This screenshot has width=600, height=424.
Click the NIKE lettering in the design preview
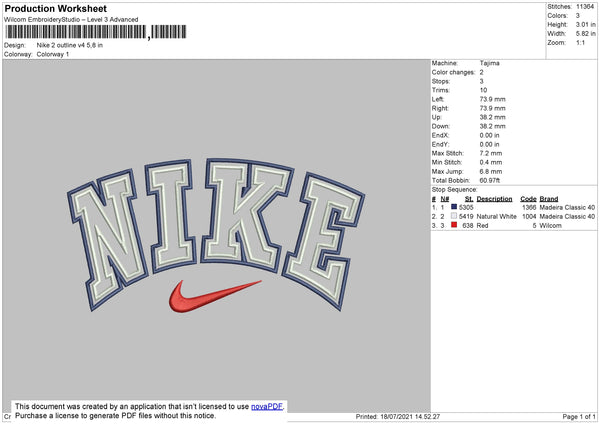[216, 233]
